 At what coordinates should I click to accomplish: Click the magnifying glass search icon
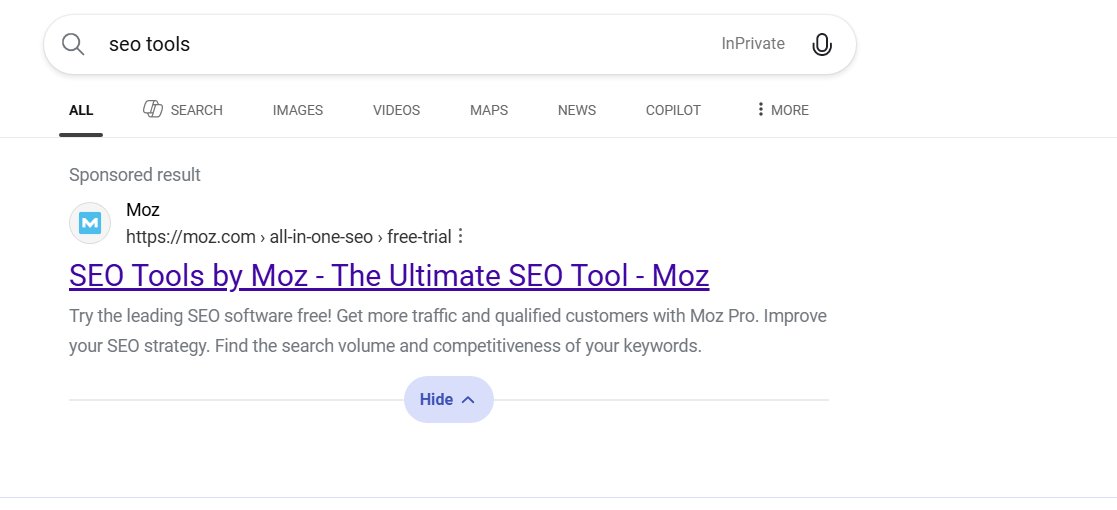pyautogui.click(x=73, y=44)
